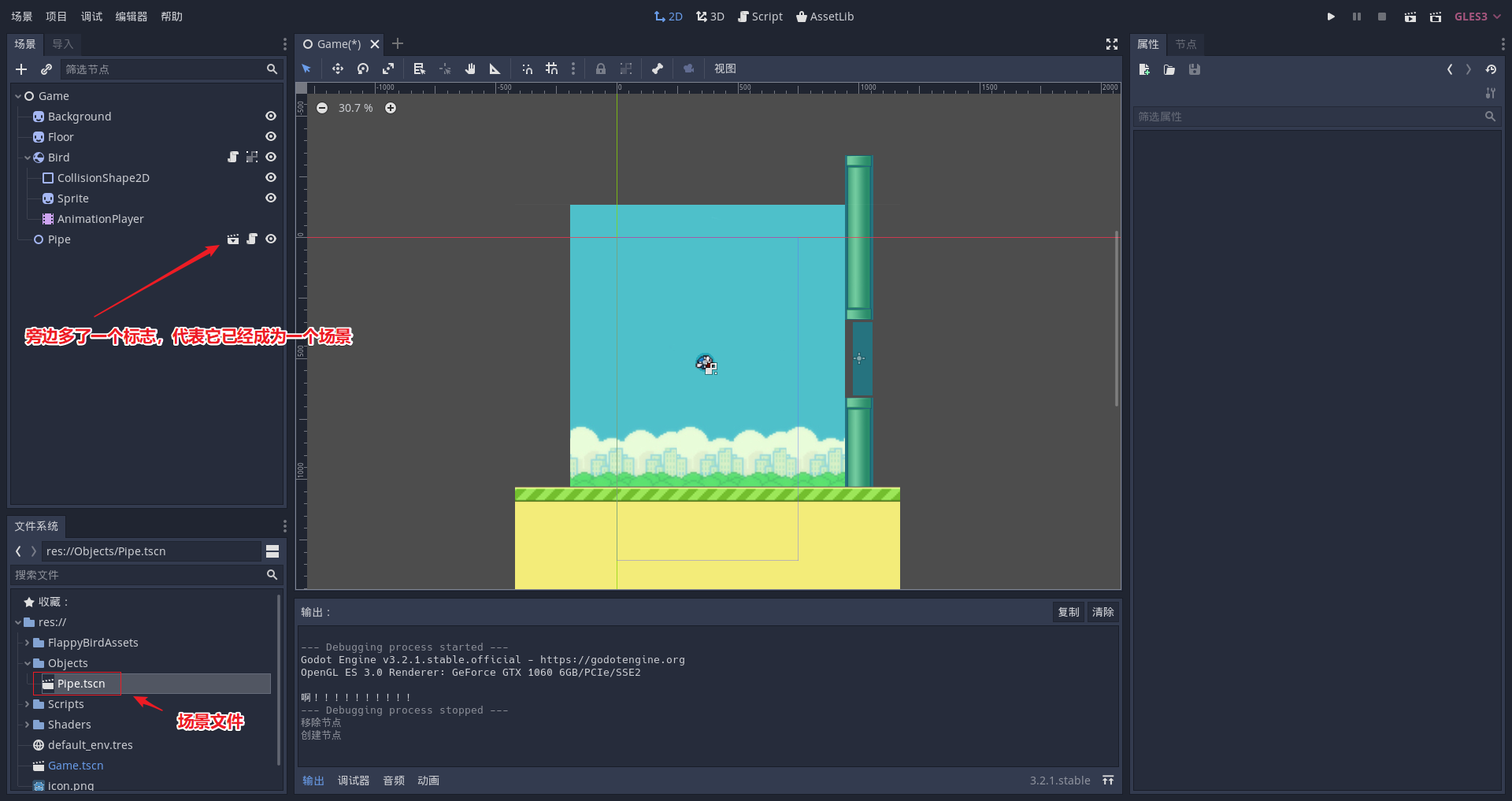This screenshot has height=801, width=1512.
Task: Play the project
Action: (1331, 17)
